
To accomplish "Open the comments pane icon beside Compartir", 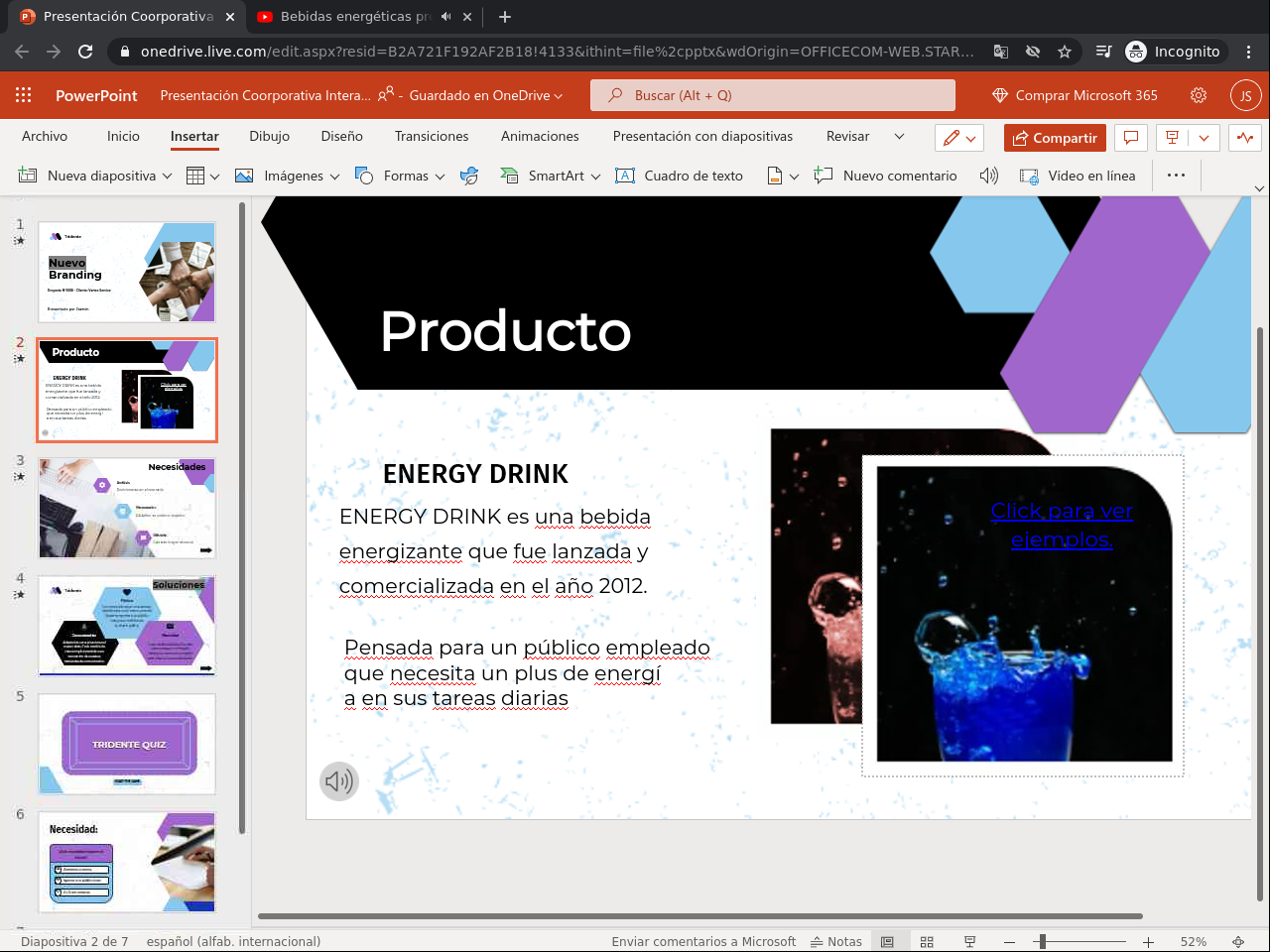I will point(1130,138).
